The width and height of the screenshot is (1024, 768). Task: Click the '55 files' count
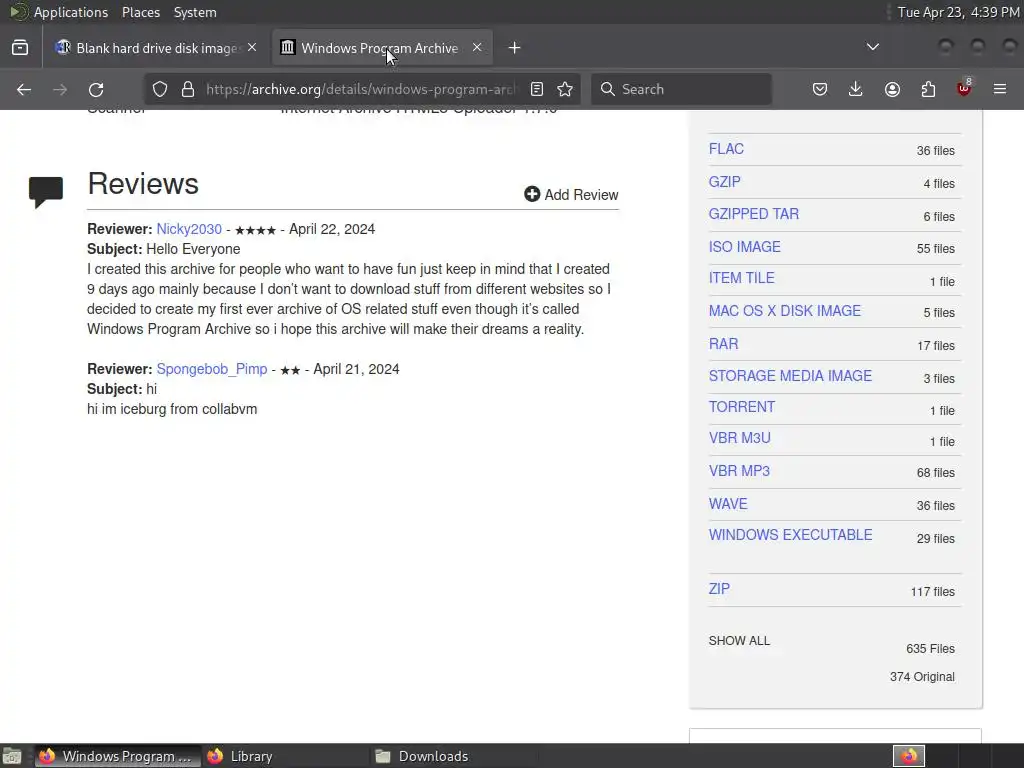click(x=935, y=249)
